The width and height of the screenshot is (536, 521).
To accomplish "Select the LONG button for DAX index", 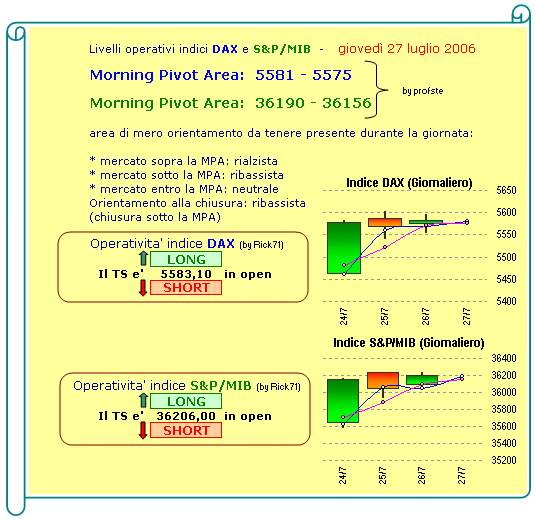I will (x=186, y=259).
